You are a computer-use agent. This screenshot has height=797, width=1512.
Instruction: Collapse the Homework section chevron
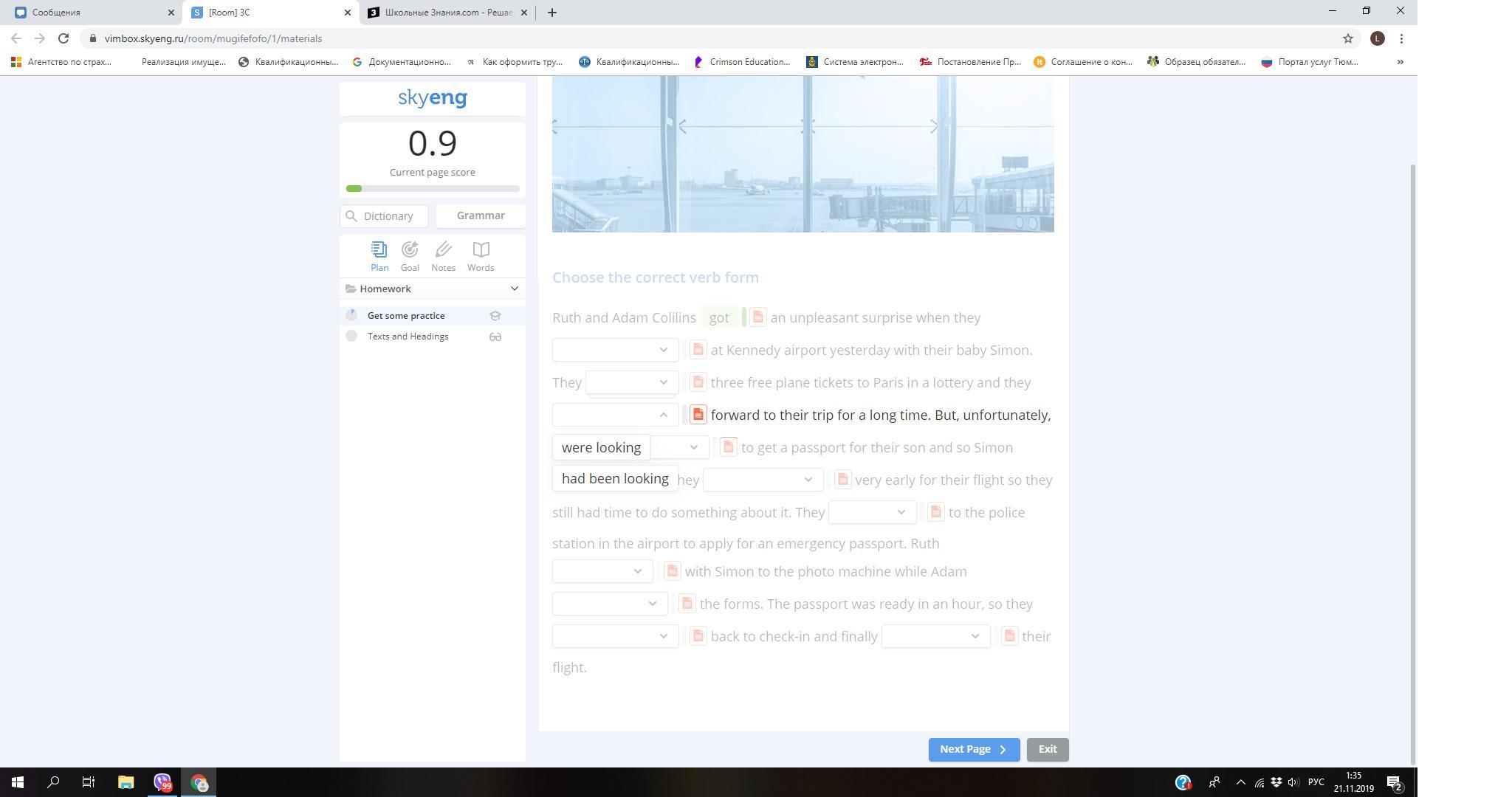pos(515,289)
